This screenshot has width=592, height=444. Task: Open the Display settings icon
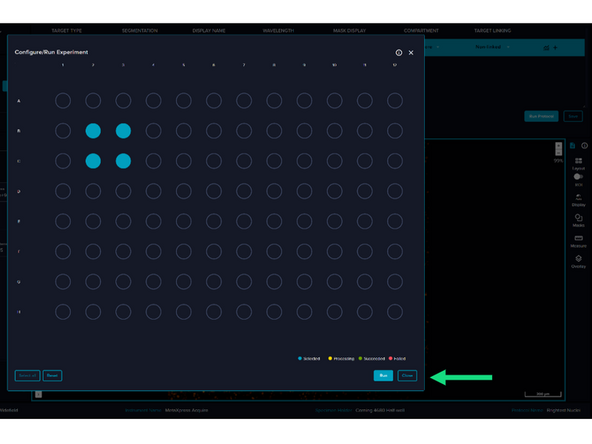click(x=578, y=200)
